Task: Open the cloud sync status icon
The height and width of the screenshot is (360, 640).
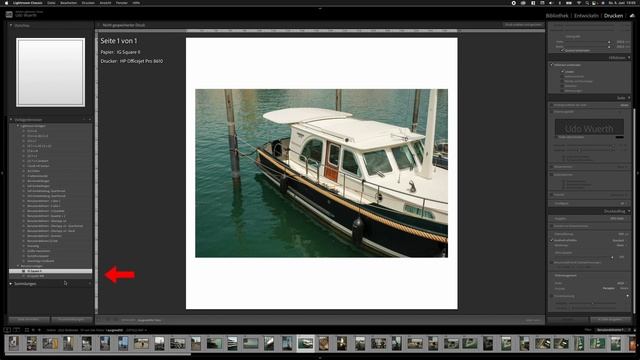Action: coord(632,16)
